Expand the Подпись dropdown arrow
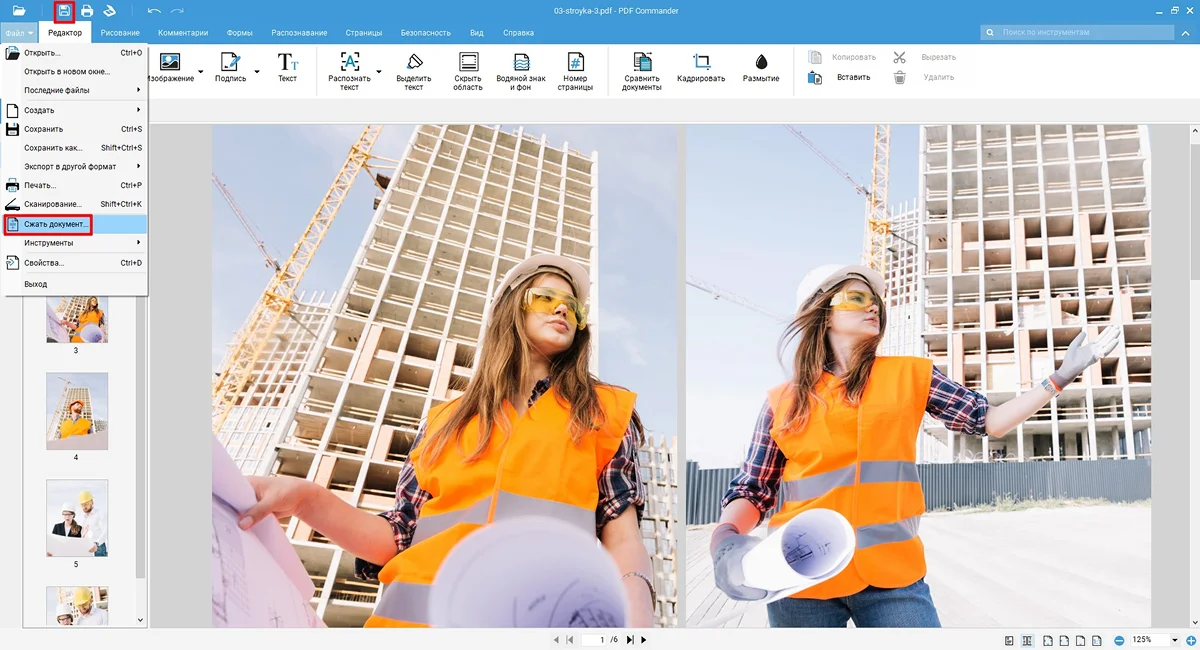1200x650 pixels. coord(257,72)
